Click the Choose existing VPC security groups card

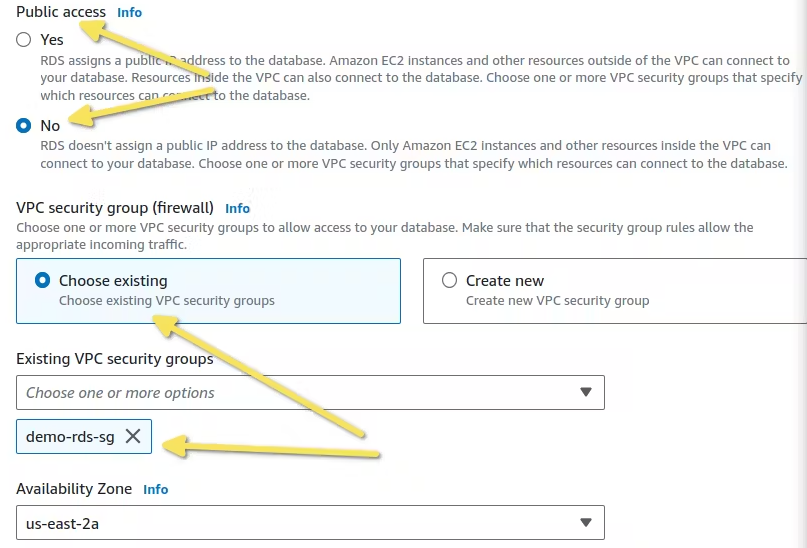(208, 291)
